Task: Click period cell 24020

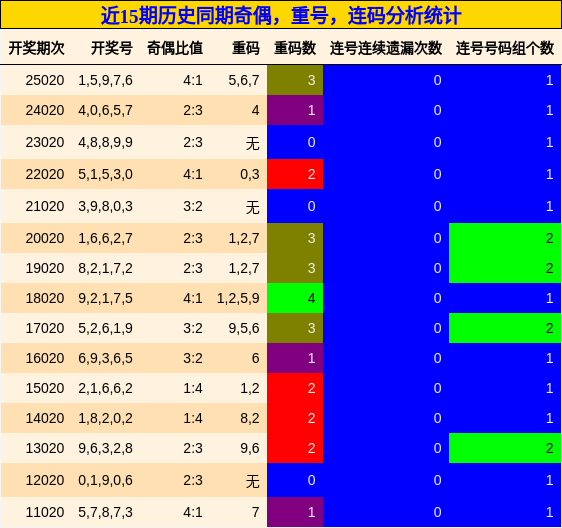Action: pos(45,110)
